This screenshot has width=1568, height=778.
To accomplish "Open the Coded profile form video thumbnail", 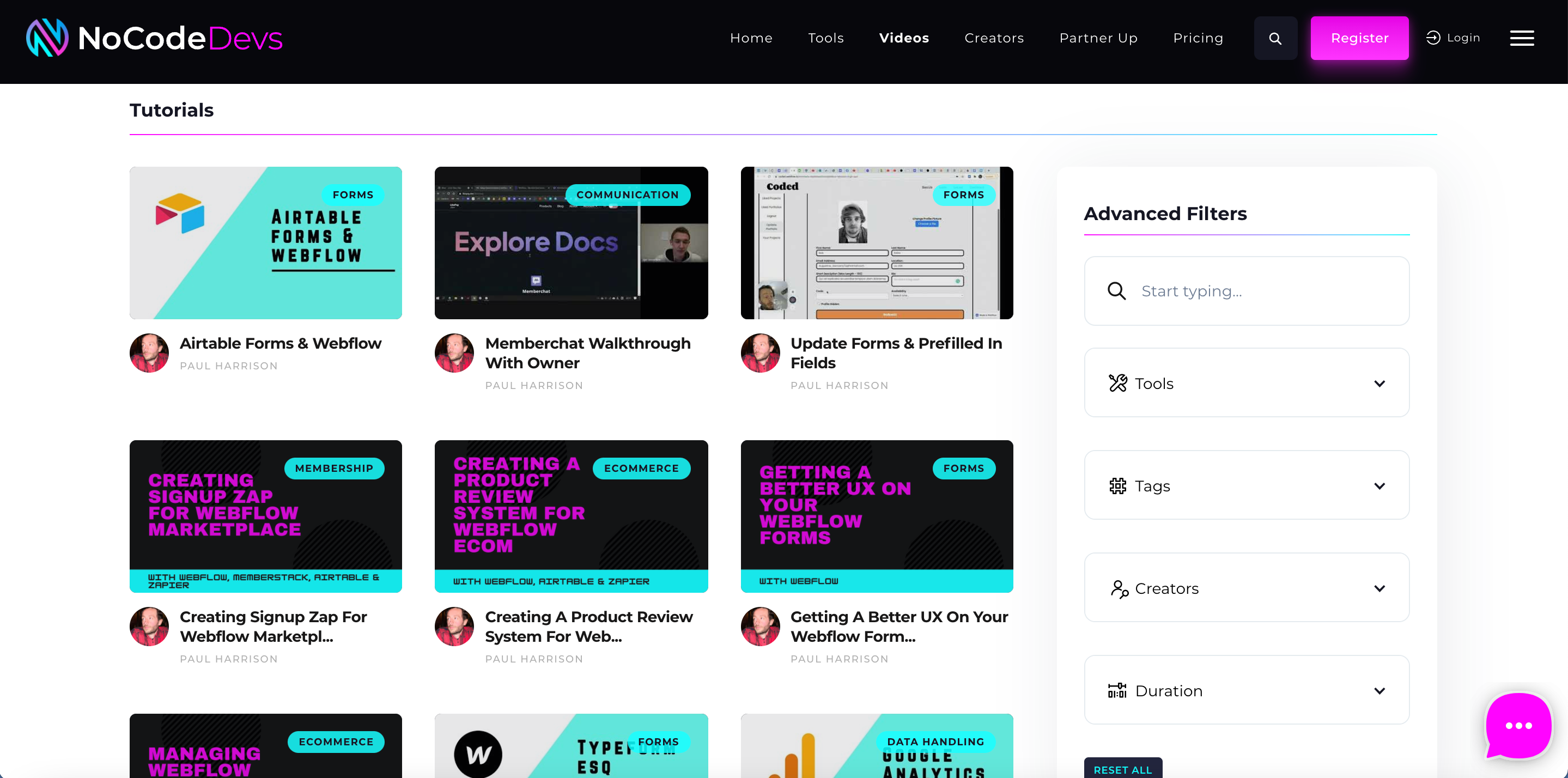I will (x=877, y=243).
